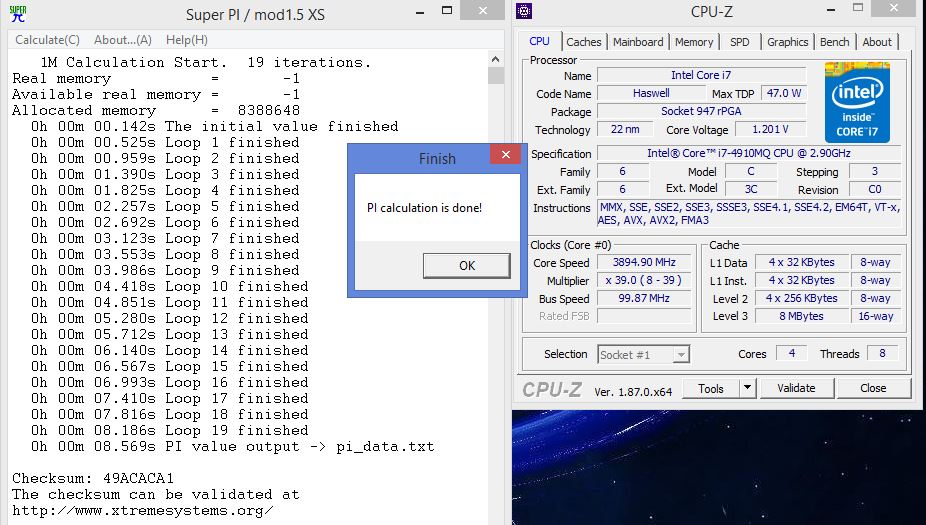The width and height of the screenshot is (926, 525).
Task: Click the L1 Data 4 x 32 KBytes value
Action: coord(801,262)
